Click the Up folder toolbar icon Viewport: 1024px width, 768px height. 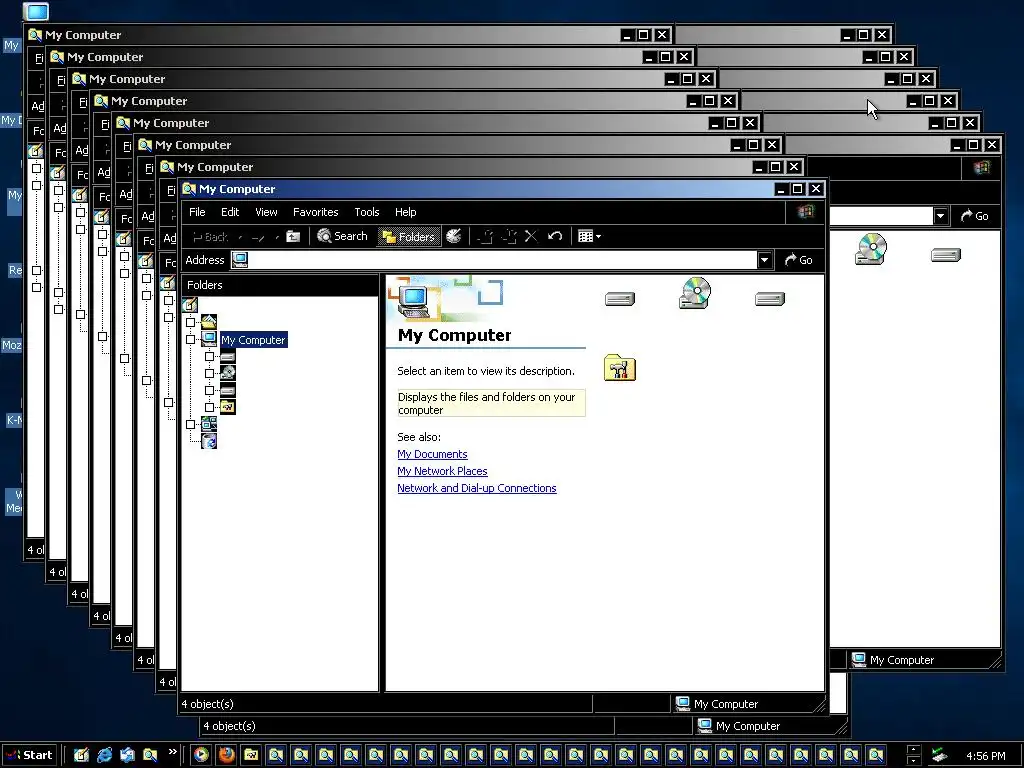(x=293, y=236)
